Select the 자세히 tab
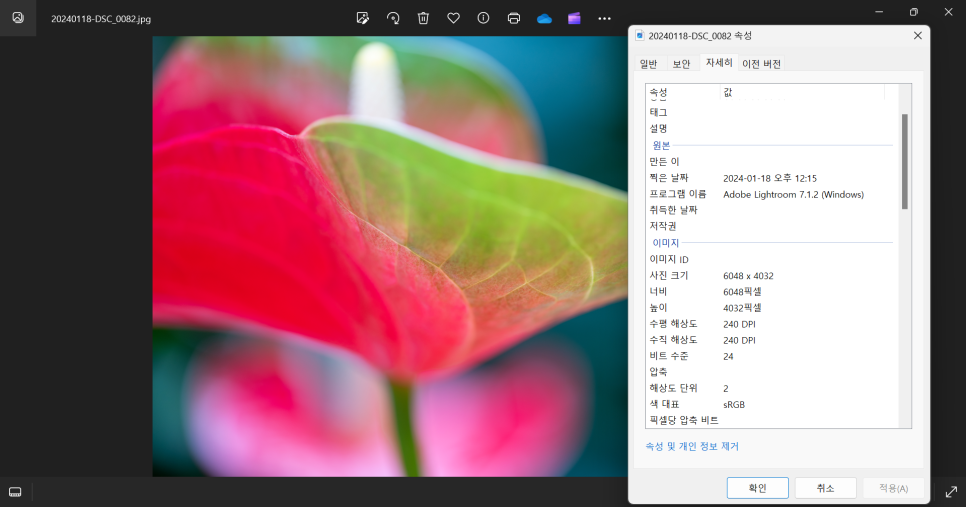The width and height of the screenshot is (966, 507). (719, 62)
